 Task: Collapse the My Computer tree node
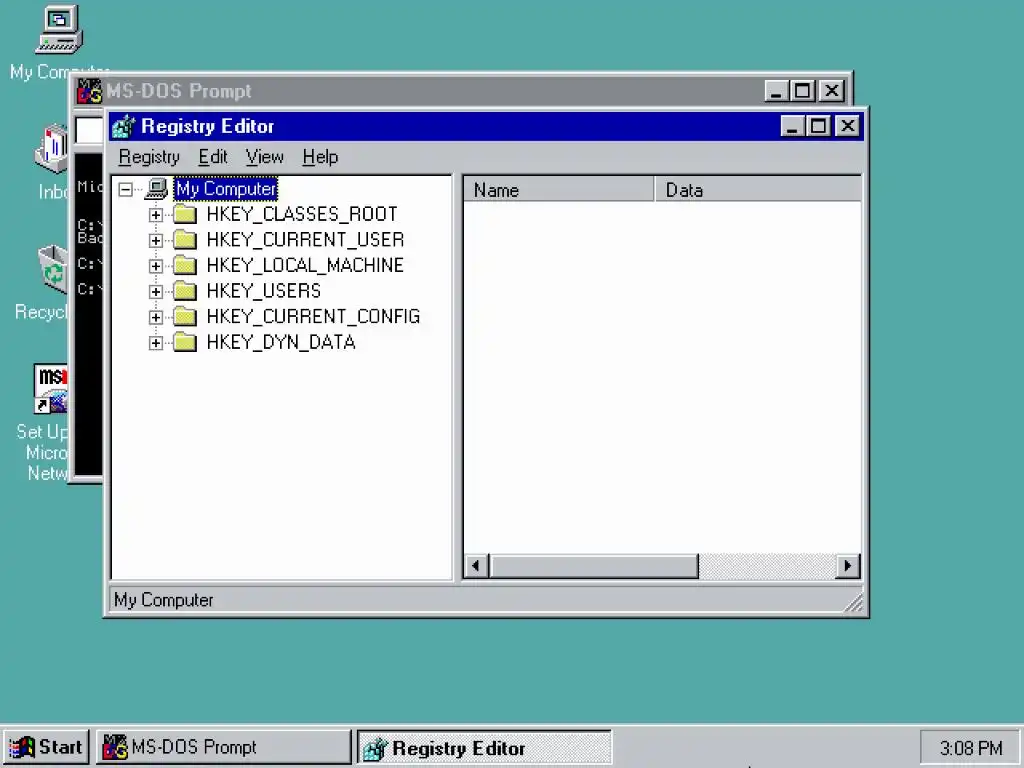coord(125,189)
